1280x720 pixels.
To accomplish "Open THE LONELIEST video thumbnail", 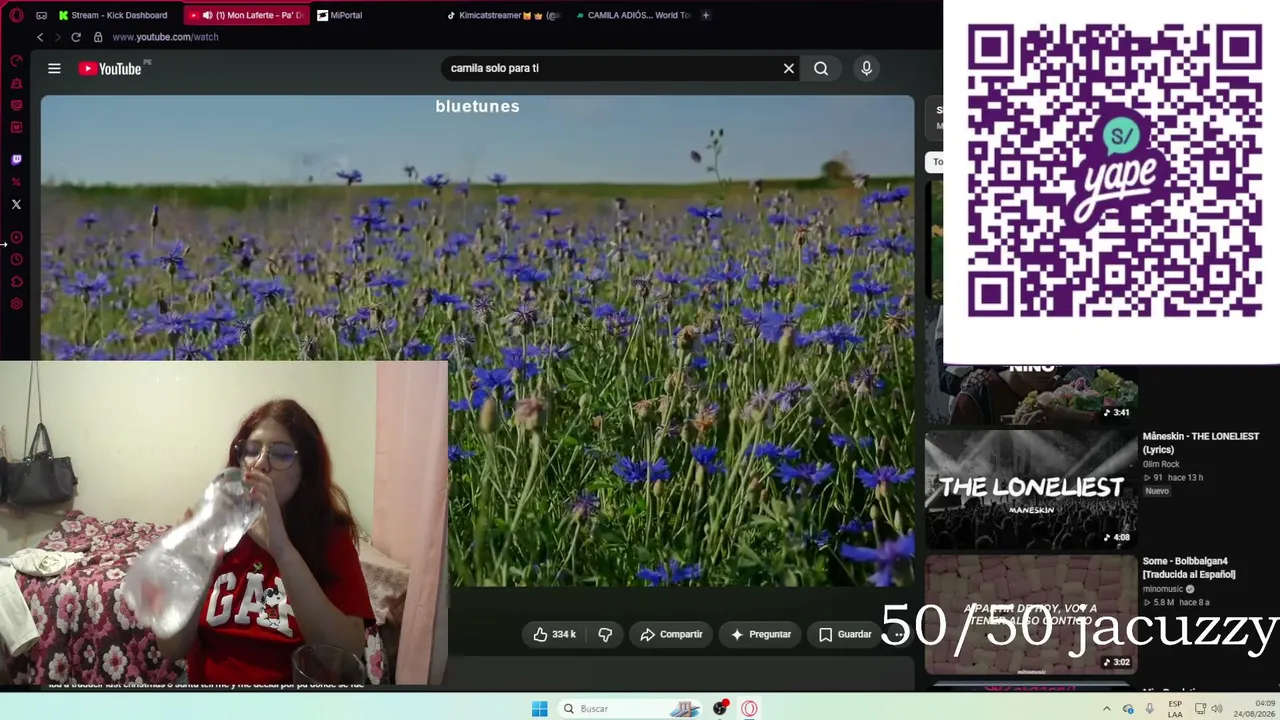I will (x=1031, y=488).
